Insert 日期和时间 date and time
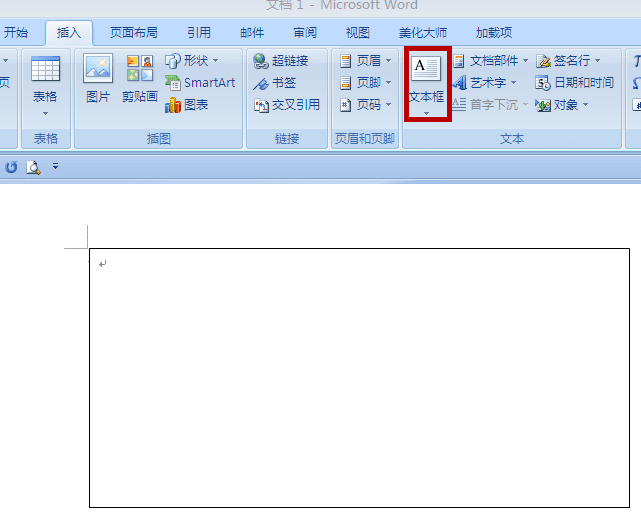The image size is (641, 519). pyautogui.click(x=575, y=83)
